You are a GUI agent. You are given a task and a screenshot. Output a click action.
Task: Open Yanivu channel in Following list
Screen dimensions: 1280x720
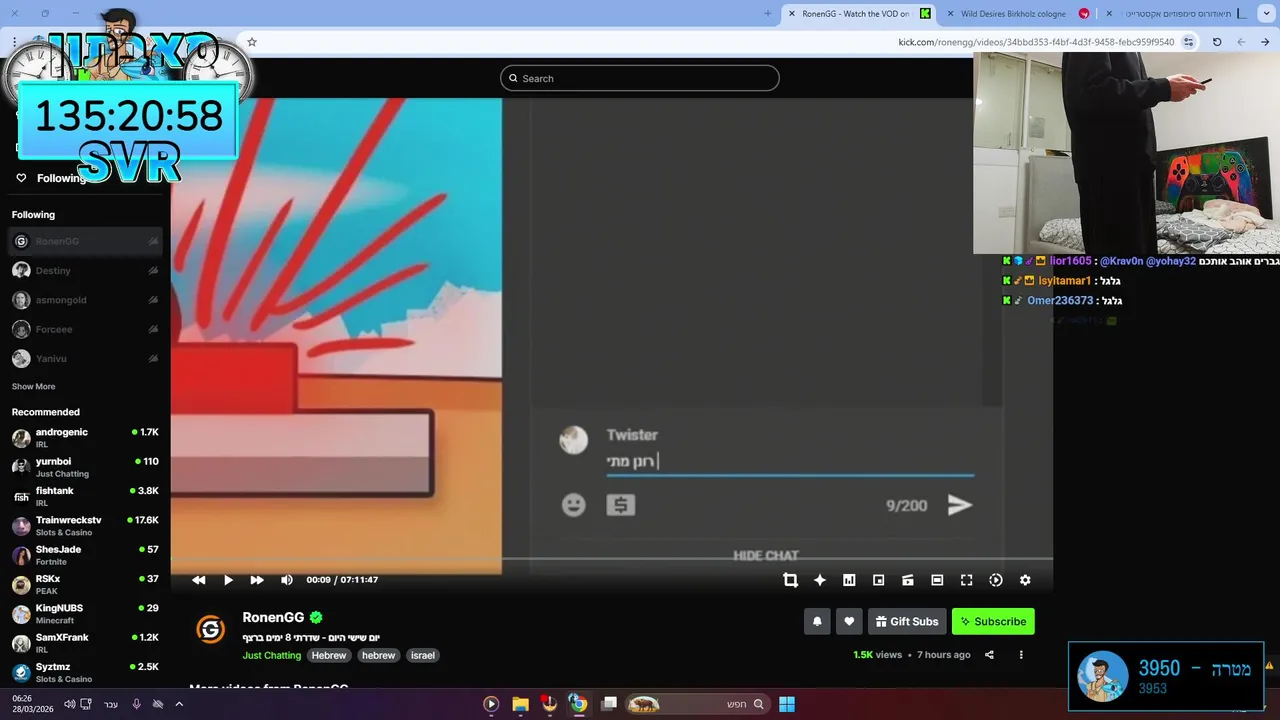(x=85, y=358)
